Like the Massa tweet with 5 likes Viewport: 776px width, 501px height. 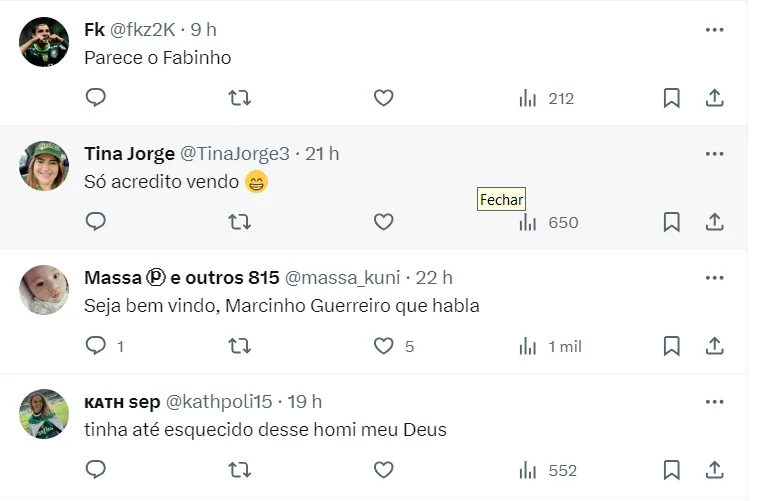click(x=384, y=346)
